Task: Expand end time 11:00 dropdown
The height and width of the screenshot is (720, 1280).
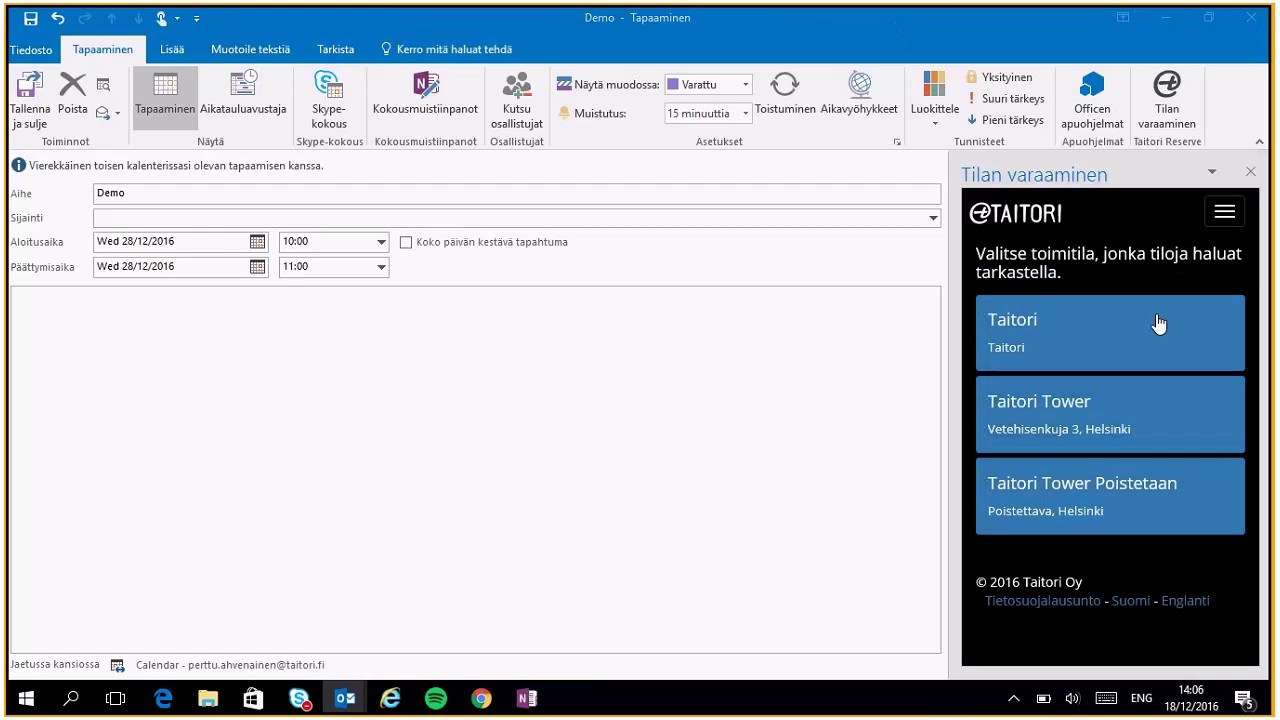Action: [381, 267]
